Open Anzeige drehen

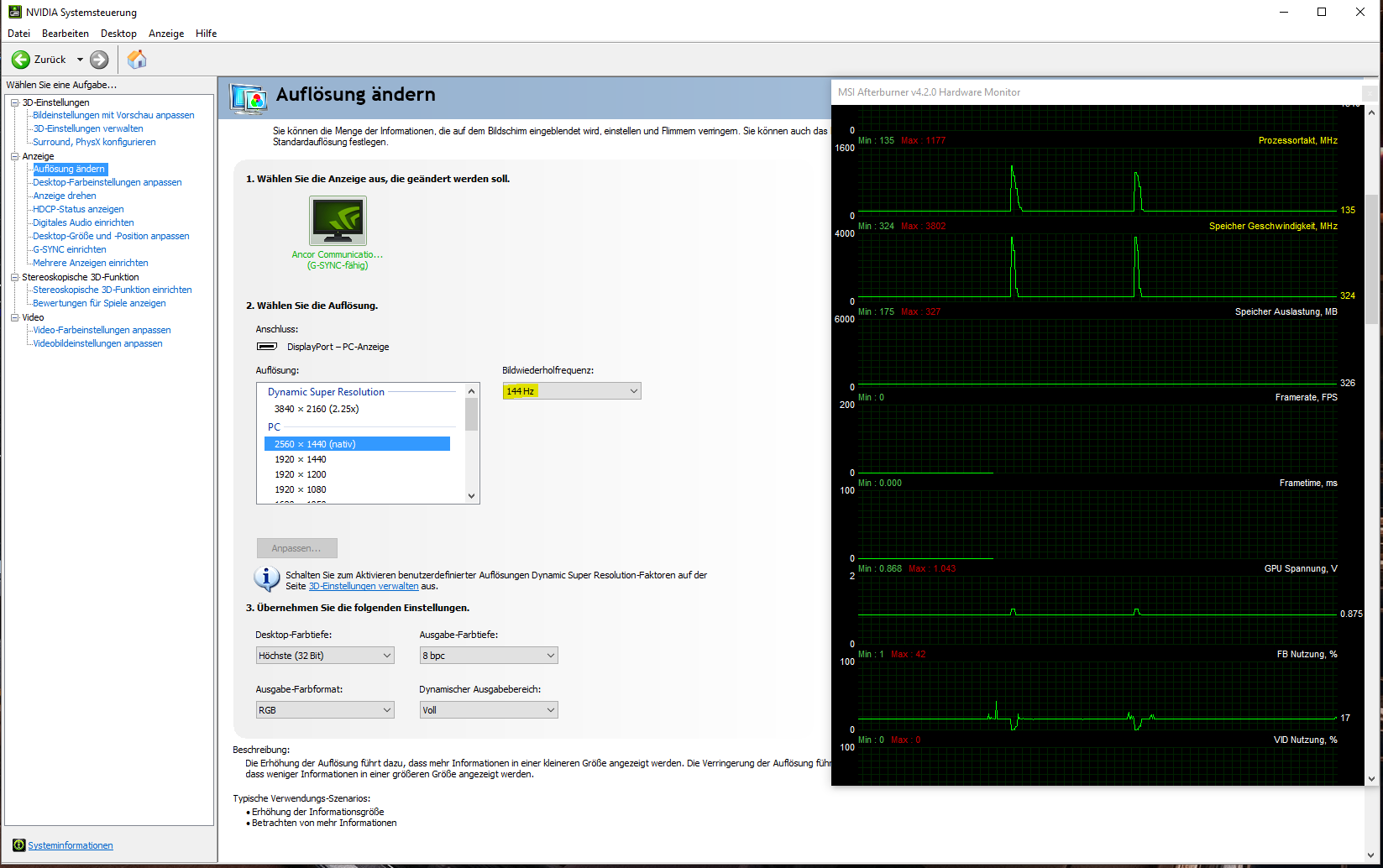pyautogui.click(x=65, y=196)
